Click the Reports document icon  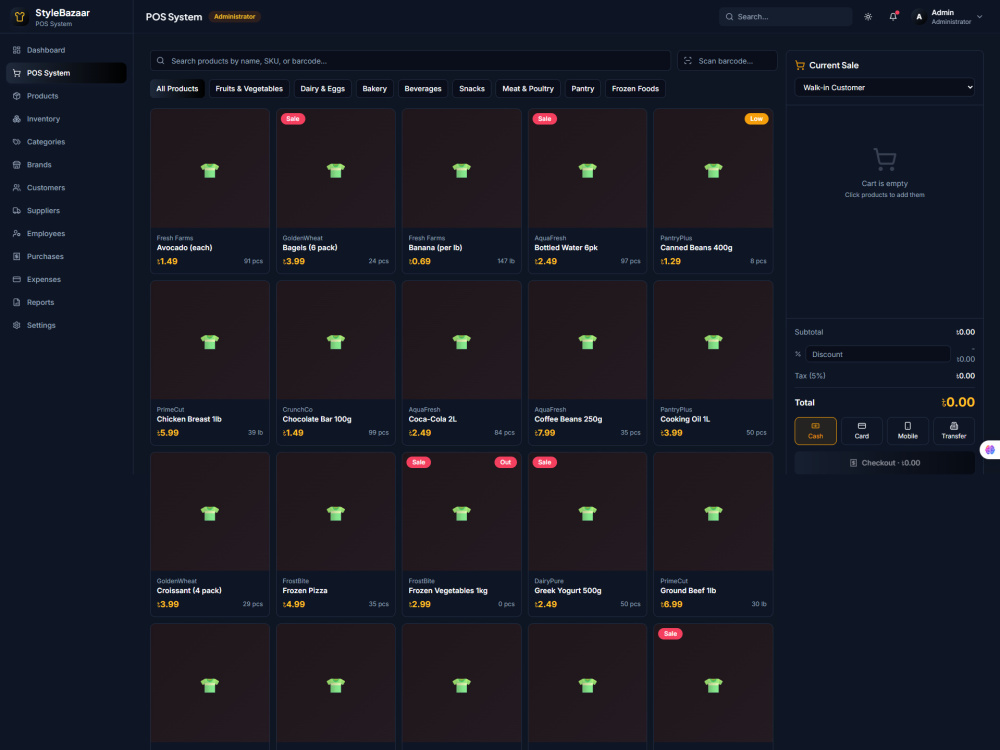click(17, 302)
